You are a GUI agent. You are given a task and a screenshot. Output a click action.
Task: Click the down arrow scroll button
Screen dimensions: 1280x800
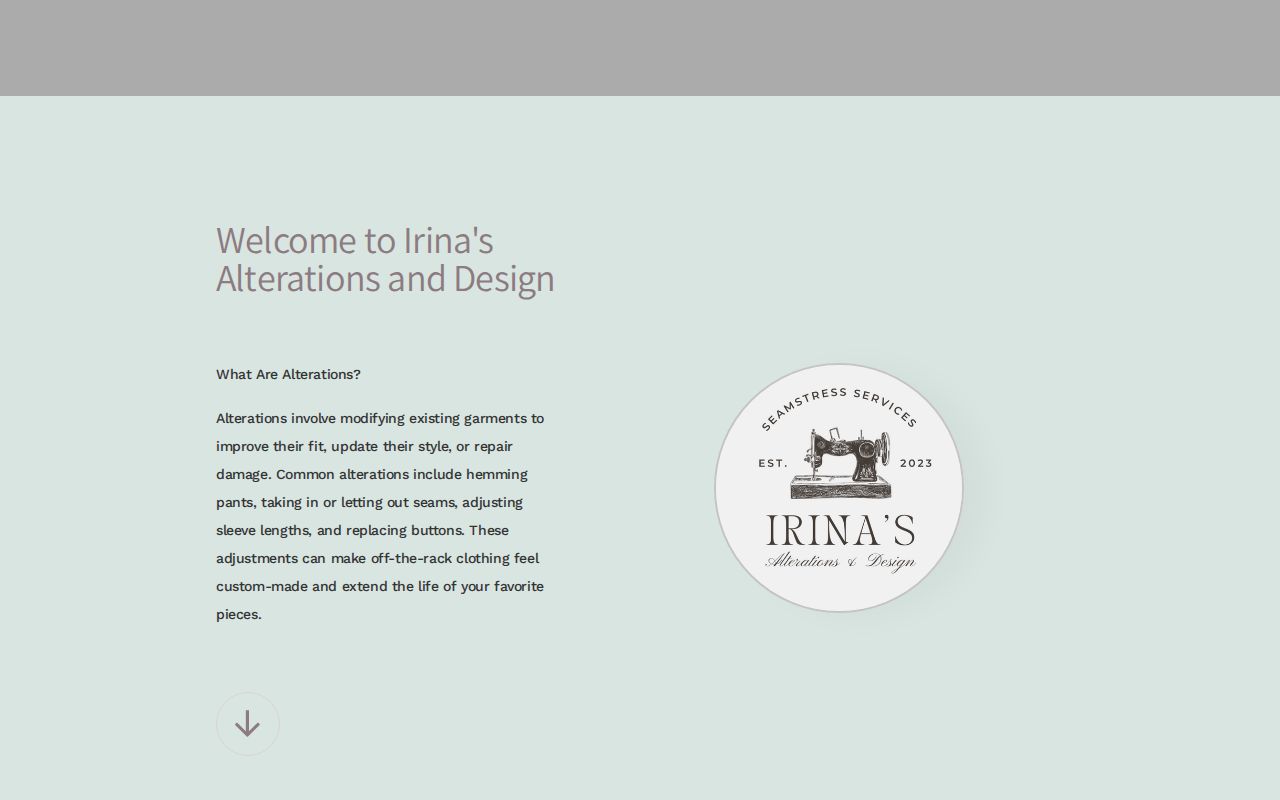[x=248, y=724]
